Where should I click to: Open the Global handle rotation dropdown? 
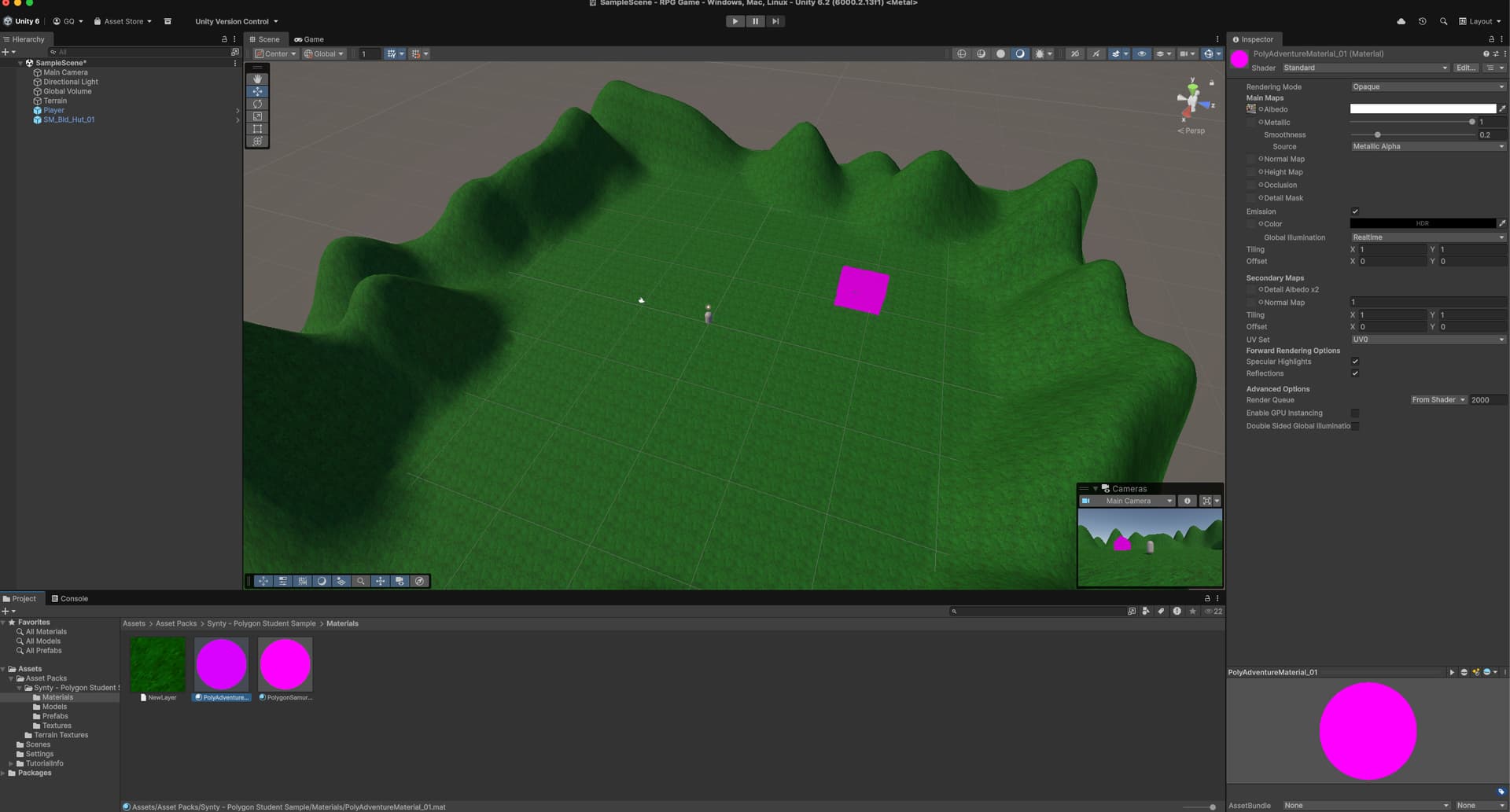[324, 54]
